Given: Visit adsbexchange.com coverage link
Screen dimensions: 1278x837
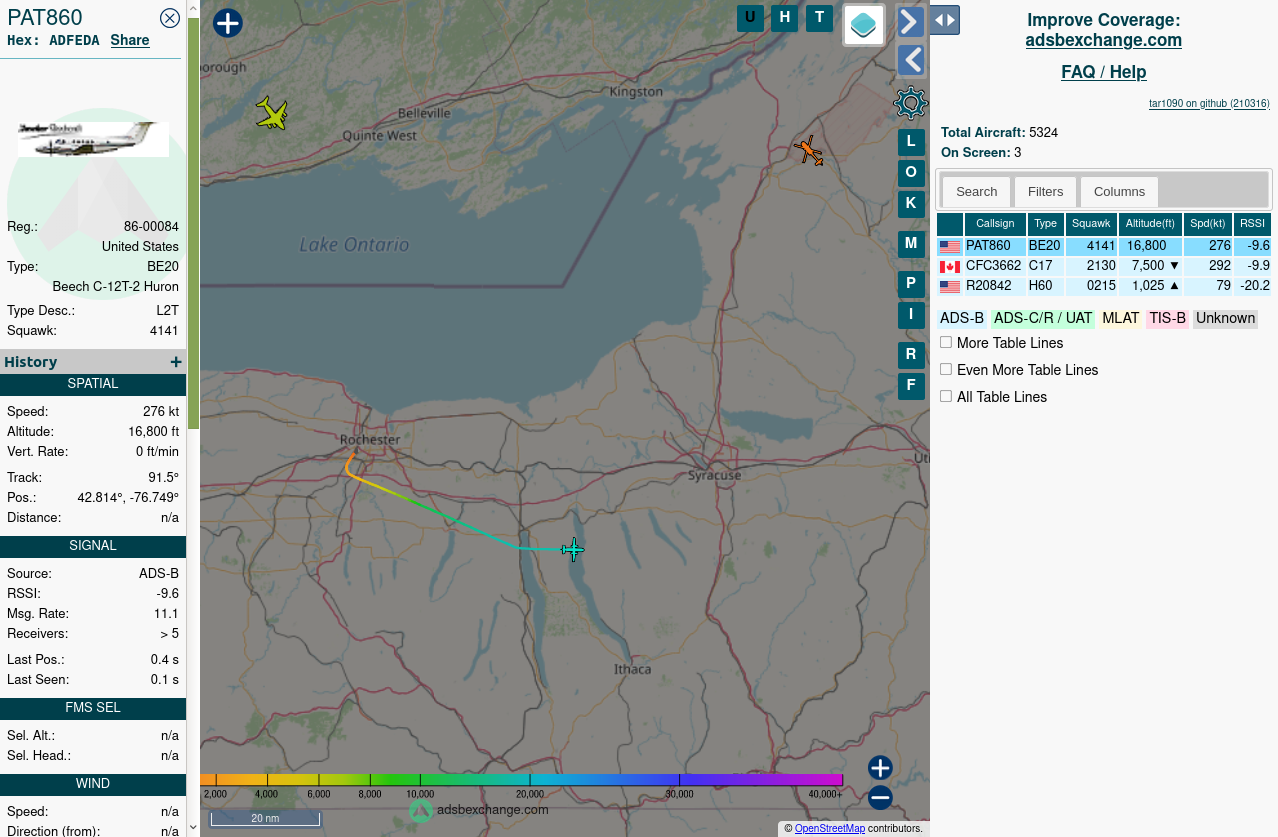Looking at the screenshot, I should 1104,40.
